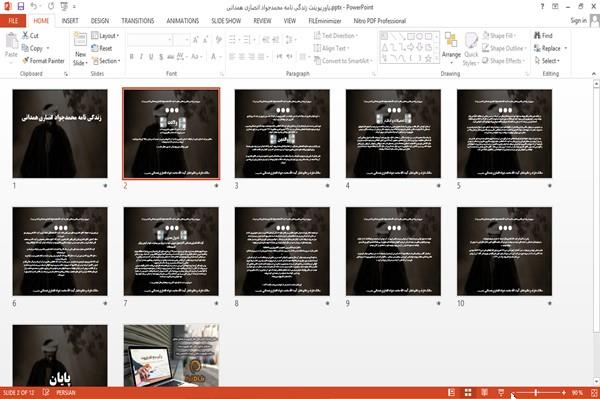Viewport: 600px width, 399px height.
Task: Click the zoom slider handle
Action: 536,392
